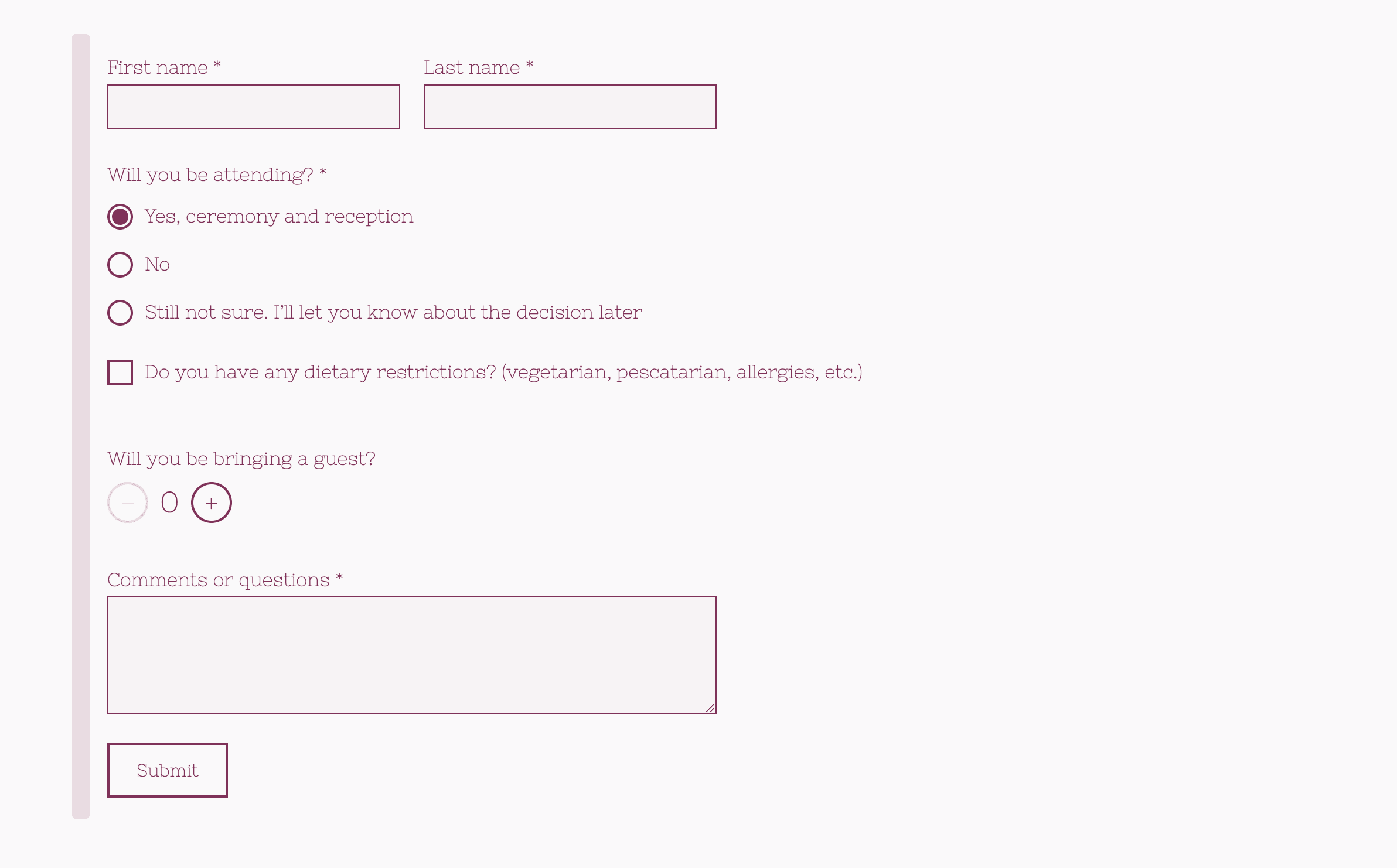Select 'Yes, ceremony and reception' radio button
The width and height of the screenshot is (1397, 868).
click(x=120, y=215)
